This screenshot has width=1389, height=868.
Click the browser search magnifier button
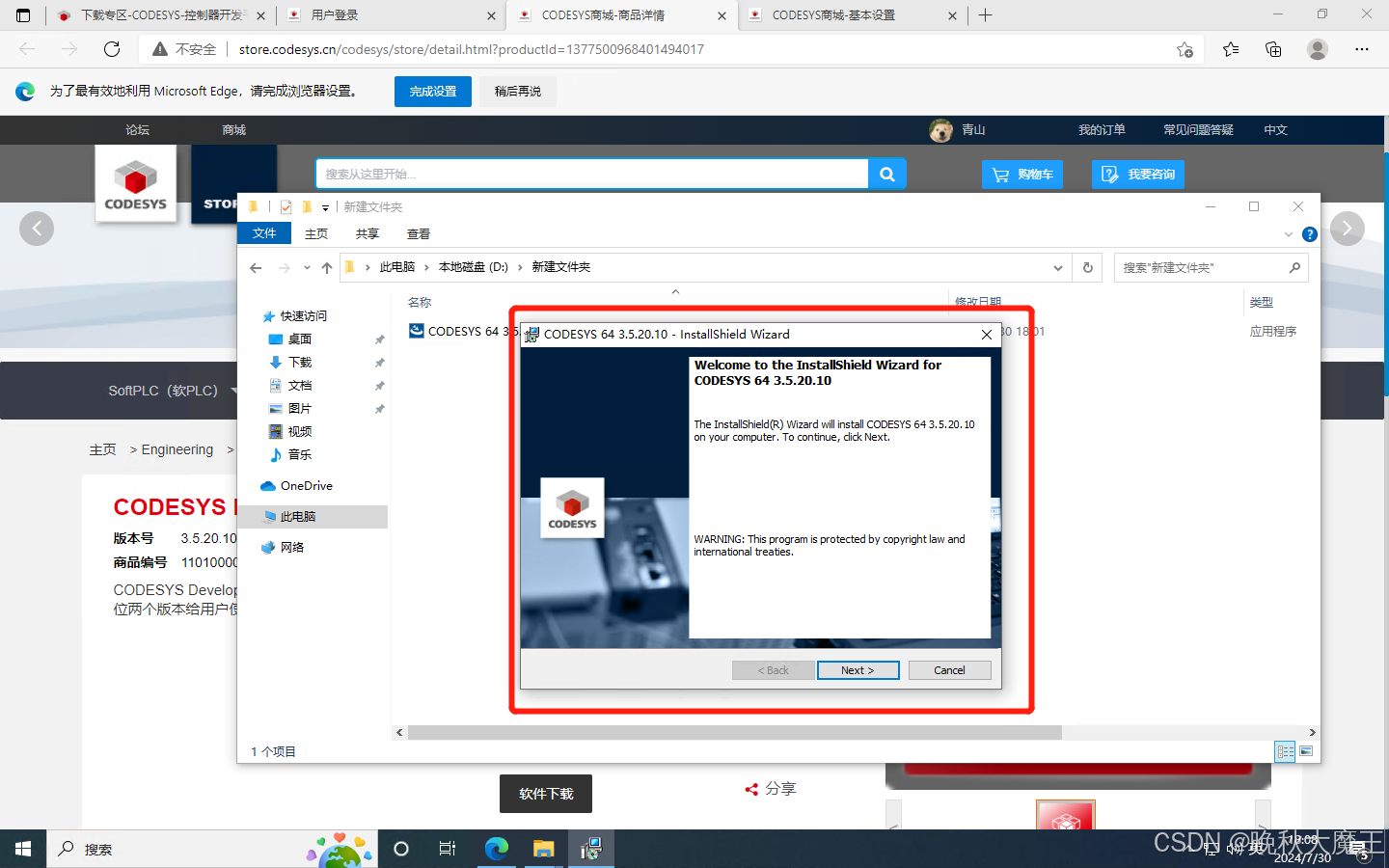point(886,174)
